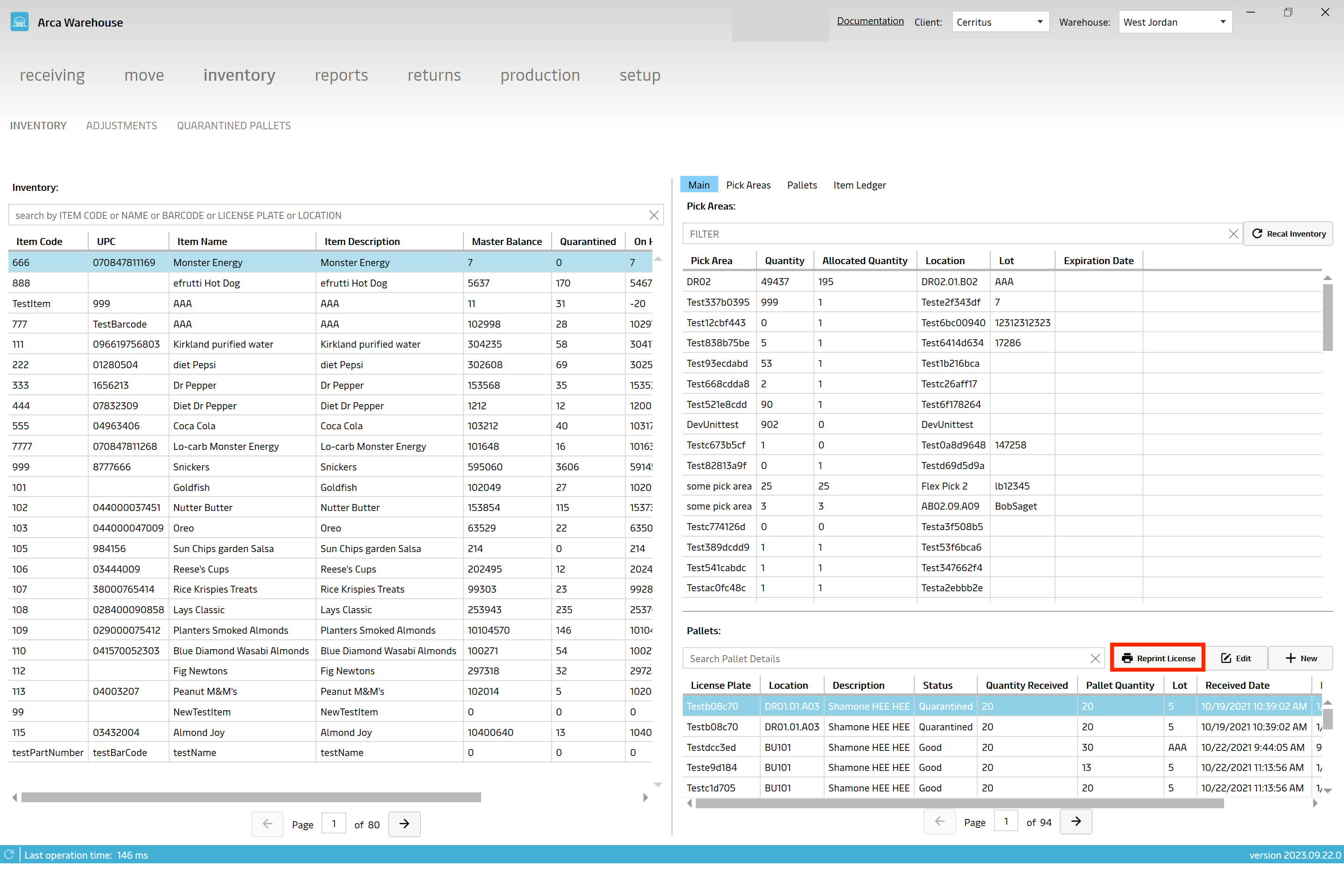Viewport: 1344px width, 896px height.
Task: Clear the Search Pallet Details field
Action: pos(1095,658)
